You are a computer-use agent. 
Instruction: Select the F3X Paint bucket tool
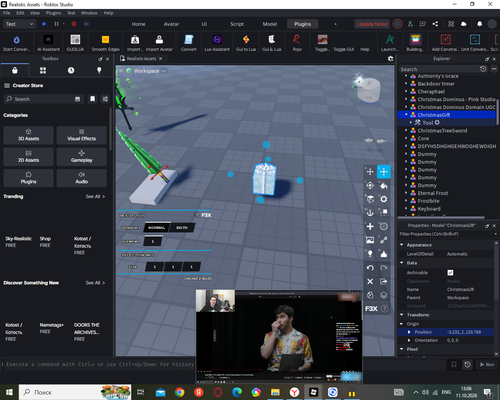pos(384,185)
